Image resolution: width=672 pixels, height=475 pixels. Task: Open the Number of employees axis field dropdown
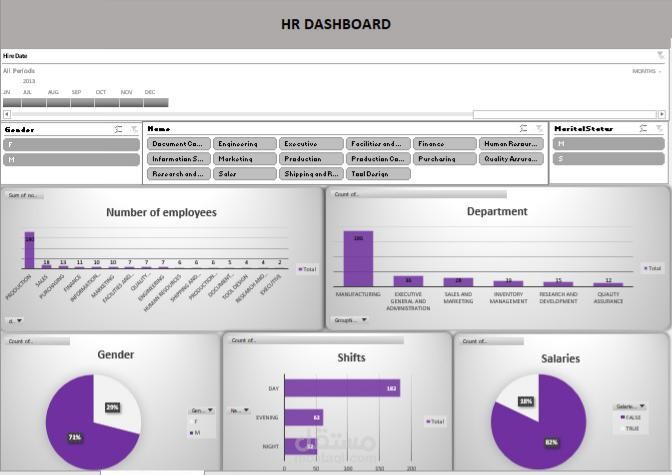[15, 321]
